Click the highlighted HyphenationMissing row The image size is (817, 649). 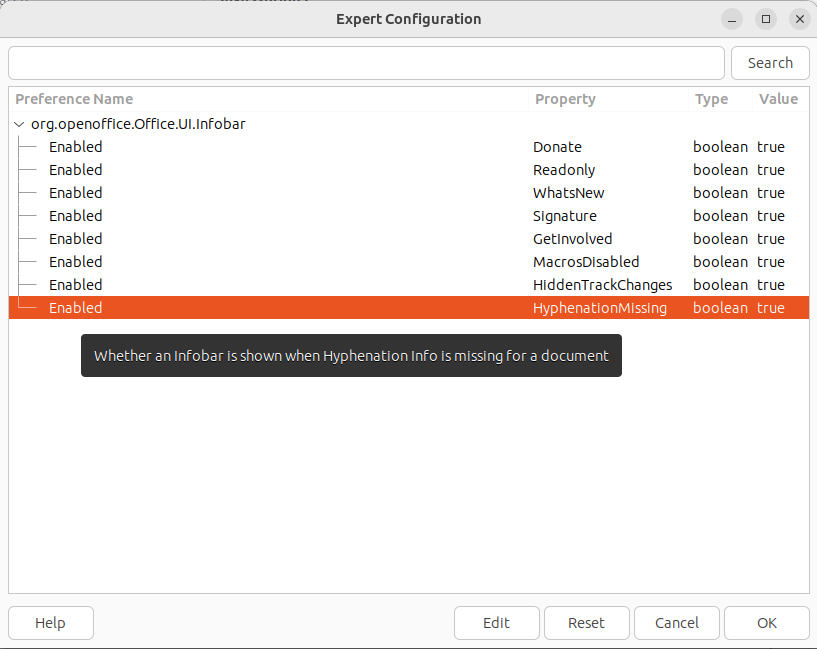point(599,308)
